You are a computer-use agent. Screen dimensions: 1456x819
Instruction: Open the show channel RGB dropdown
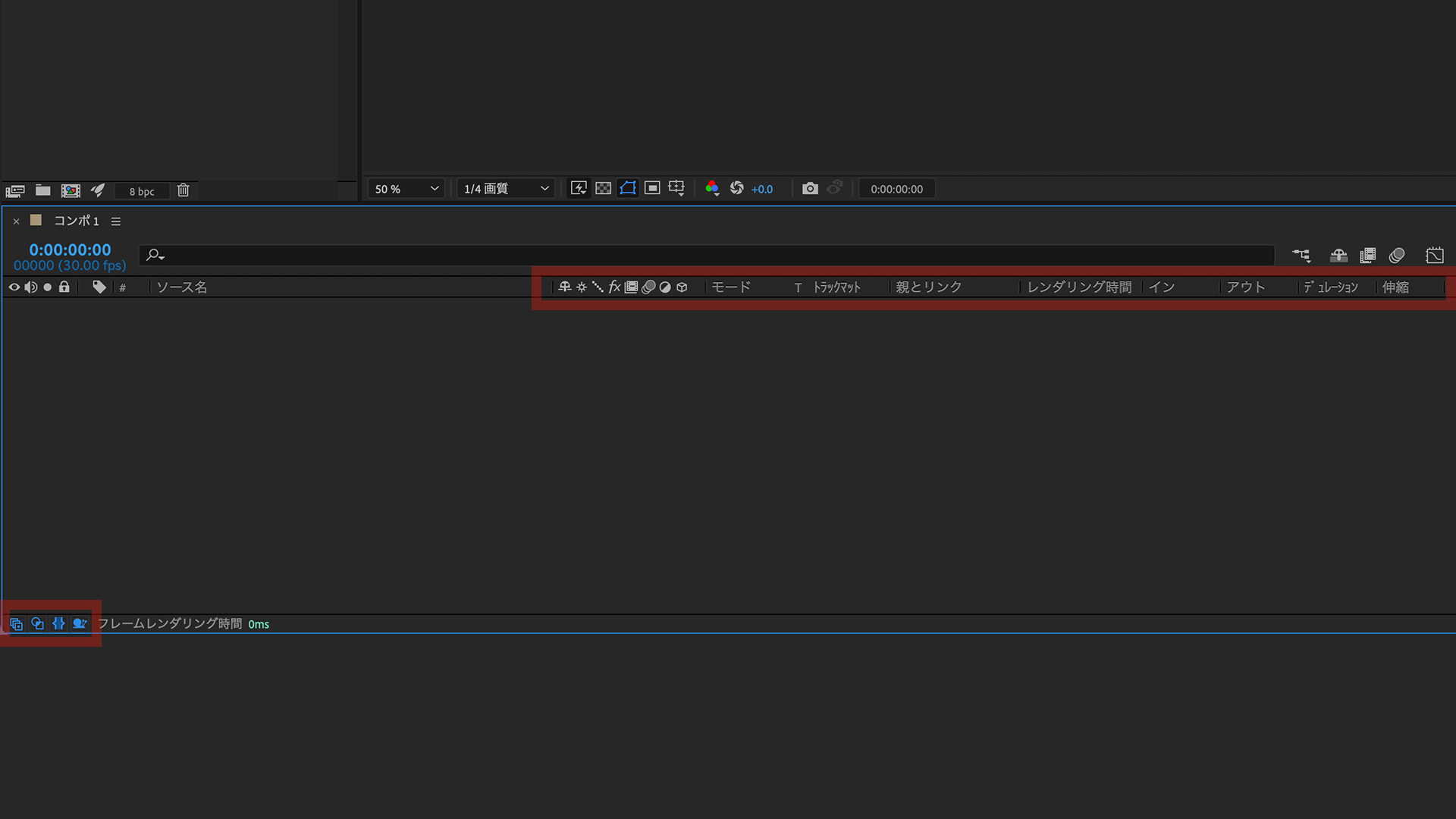pos(712,189)
